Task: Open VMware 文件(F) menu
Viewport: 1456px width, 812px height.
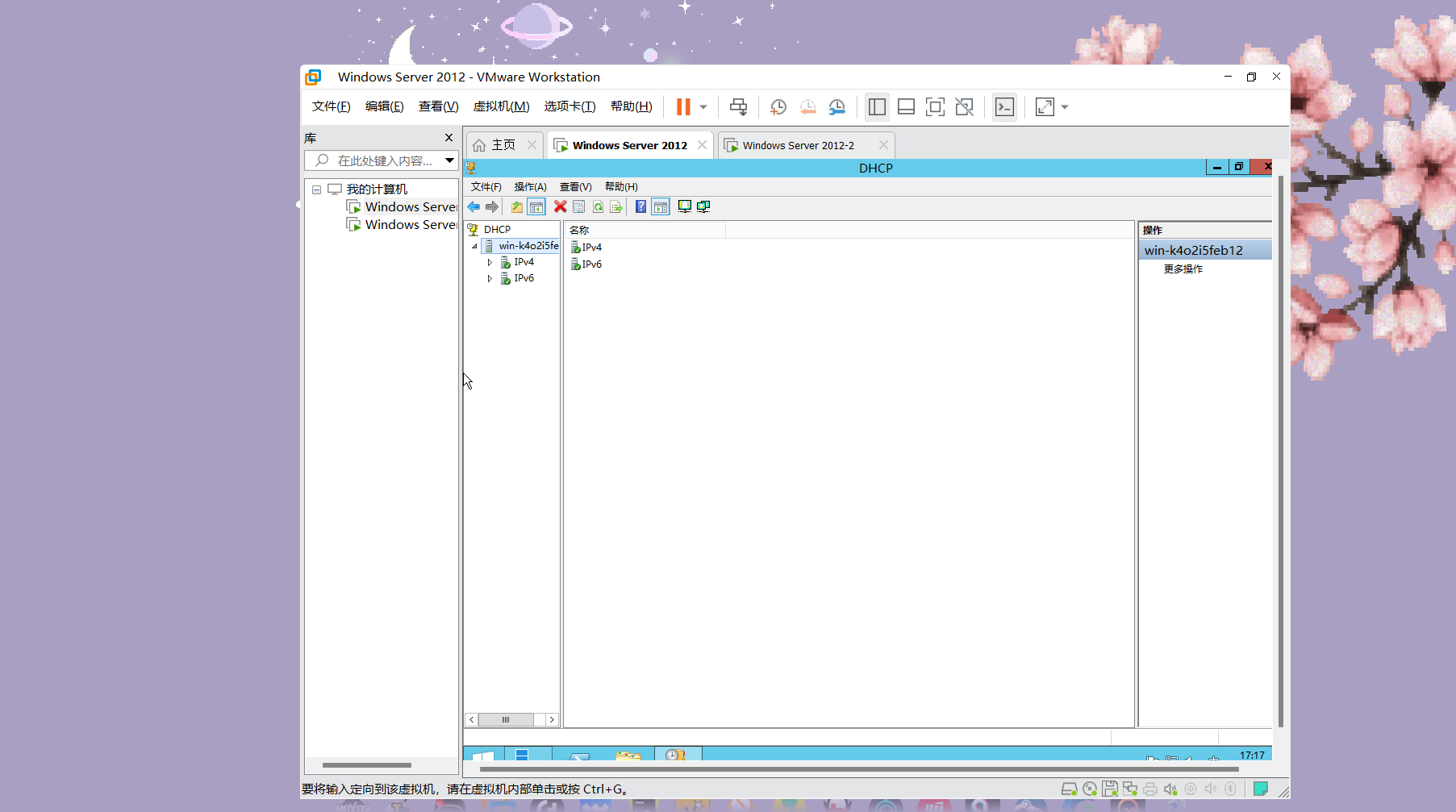Action: [331, 106]
